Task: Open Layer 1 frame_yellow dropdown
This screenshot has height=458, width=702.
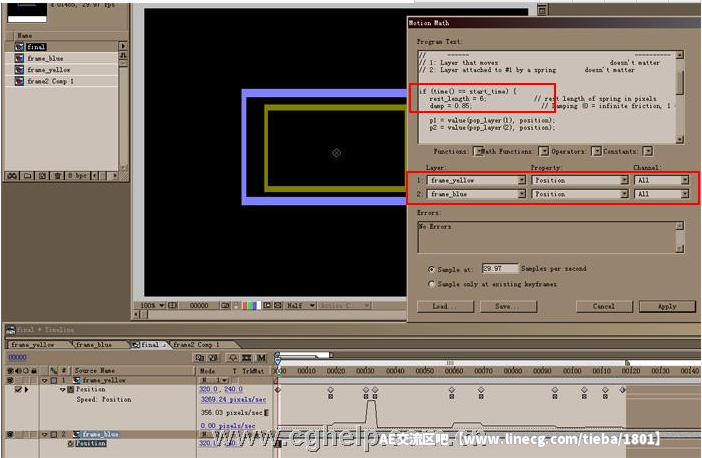Action: (476, 180)
